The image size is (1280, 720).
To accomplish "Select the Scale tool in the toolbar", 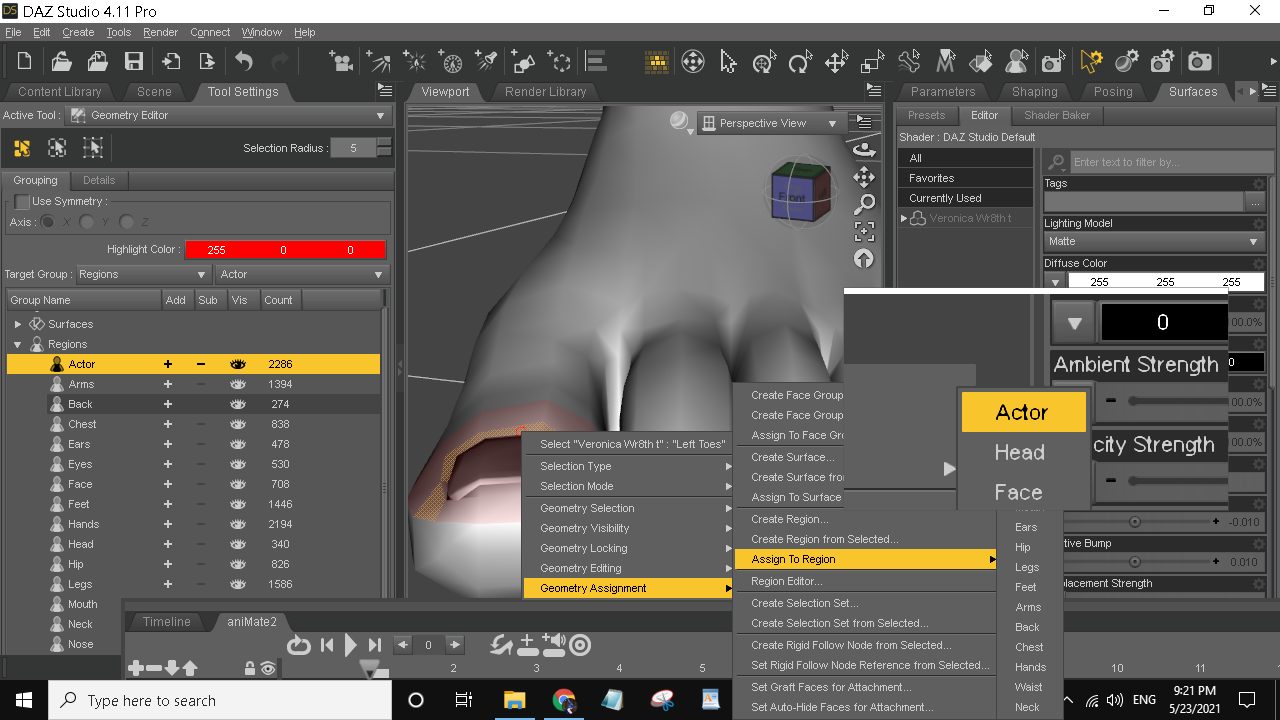I will [x=872, y=62].
